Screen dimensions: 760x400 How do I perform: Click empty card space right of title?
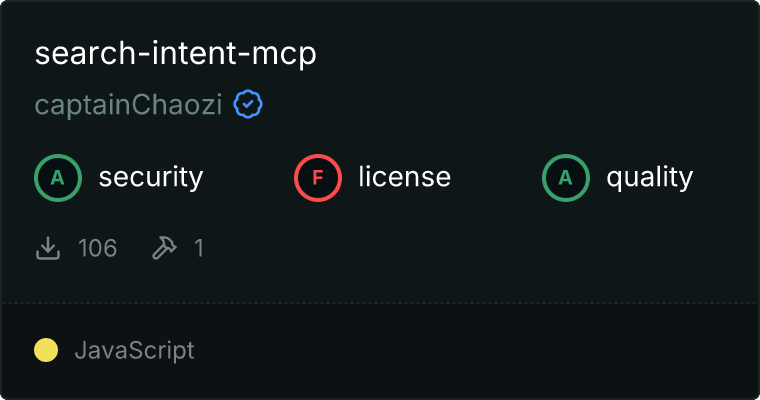(533, 53)
